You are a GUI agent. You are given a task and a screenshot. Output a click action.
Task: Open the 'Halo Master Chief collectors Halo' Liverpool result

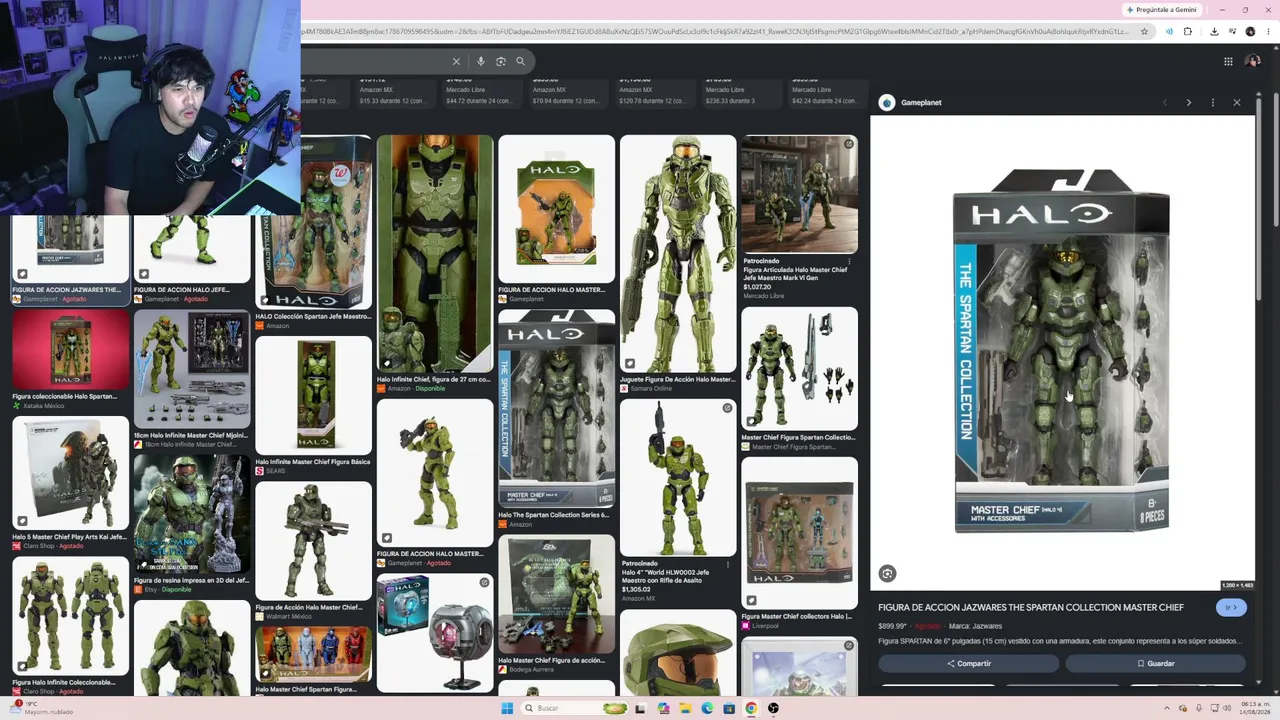tap(799, 544)
